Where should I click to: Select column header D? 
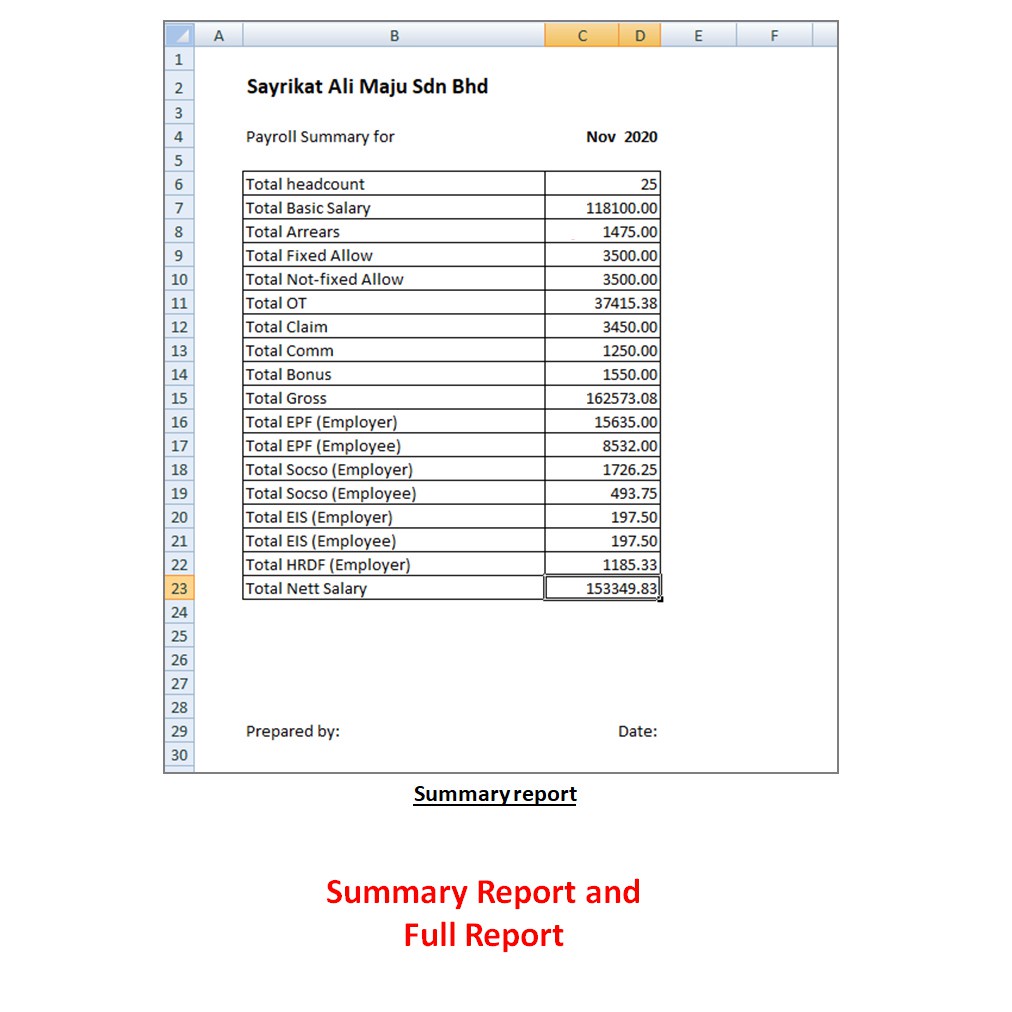coord(639,34)
